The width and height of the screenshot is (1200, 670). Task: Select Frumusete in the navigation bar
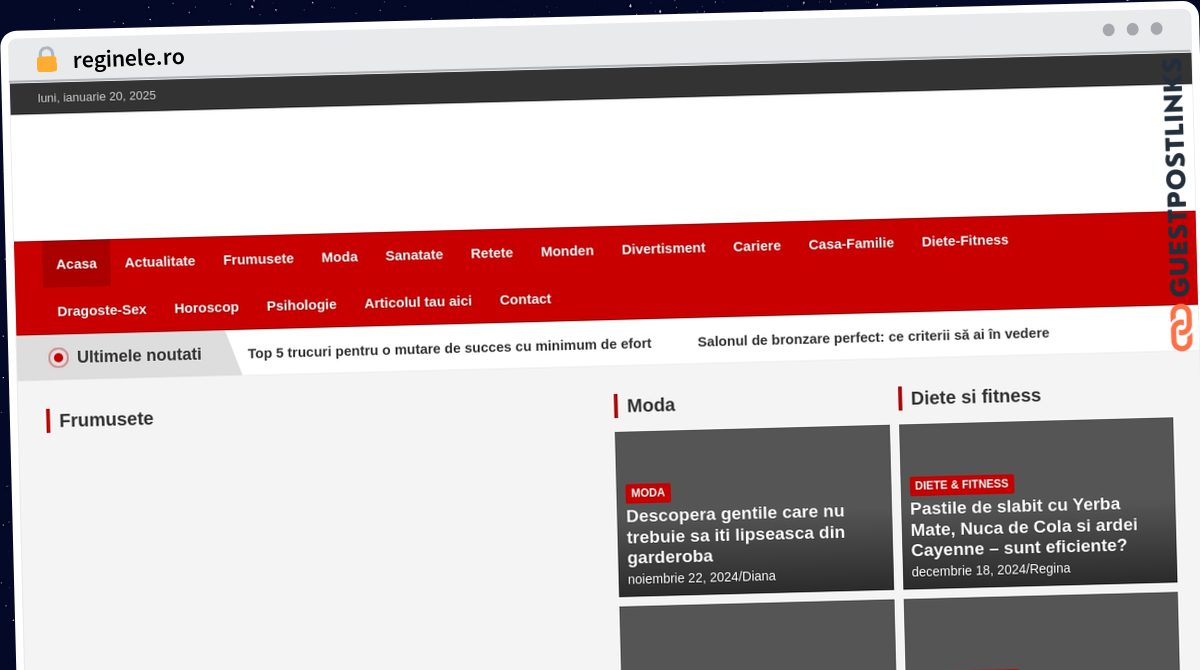(x=258, y=259)
